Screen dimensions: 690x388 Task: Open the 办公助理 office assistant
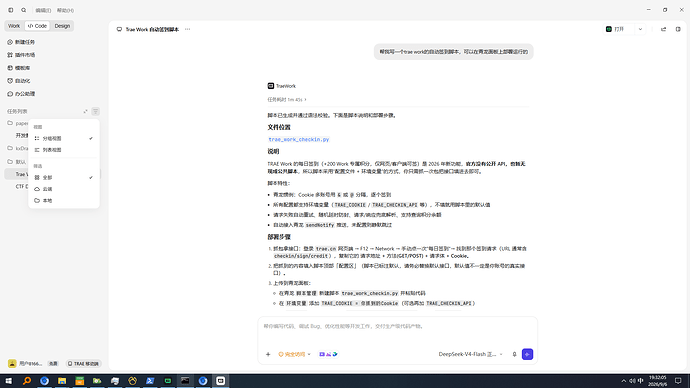pos(21,94)
